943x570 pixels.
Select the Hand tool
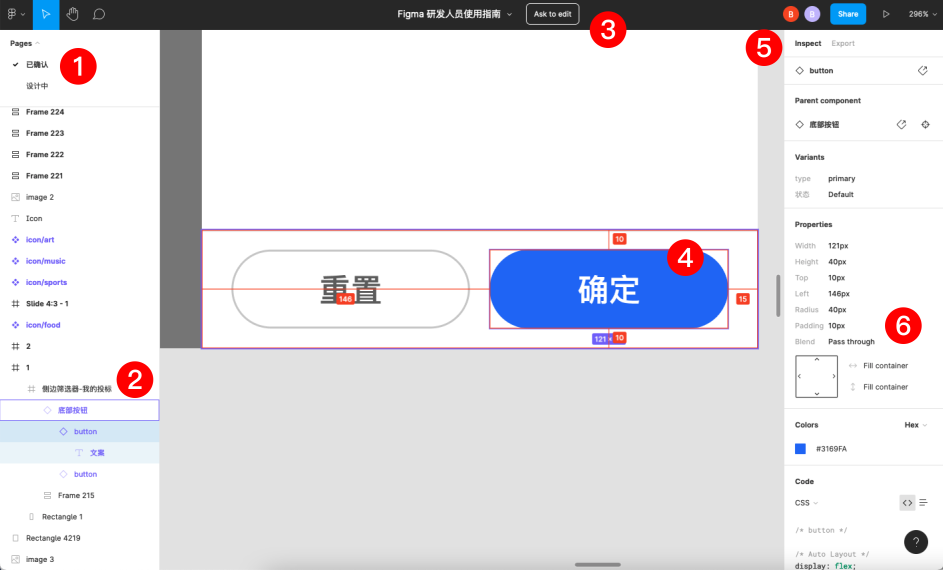[x=73, y=14]
